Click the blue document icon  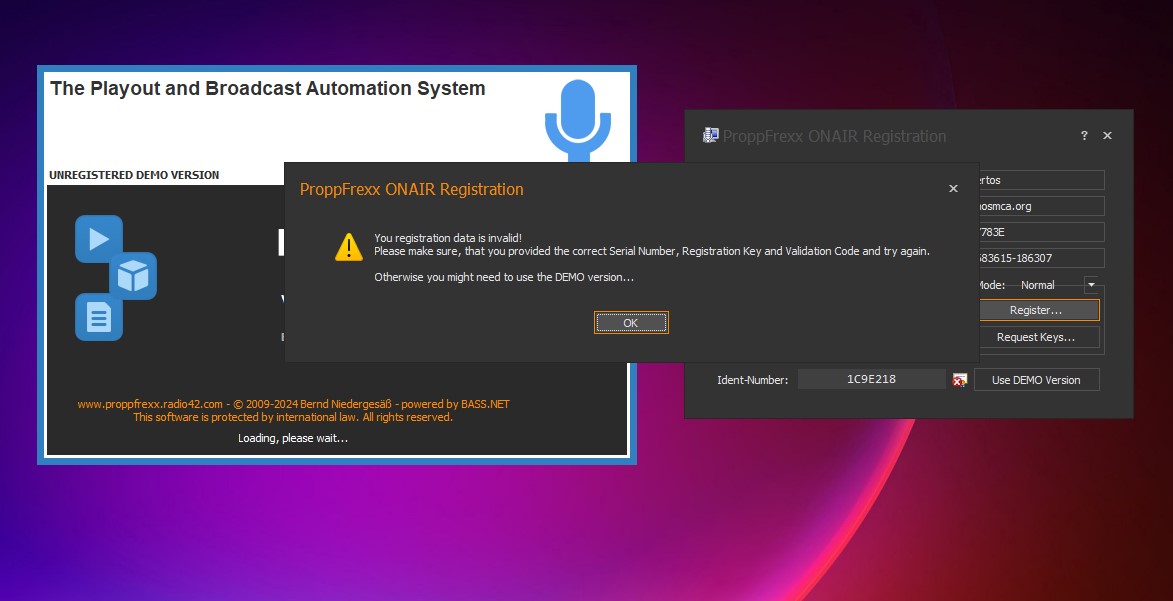coord(98,318)
